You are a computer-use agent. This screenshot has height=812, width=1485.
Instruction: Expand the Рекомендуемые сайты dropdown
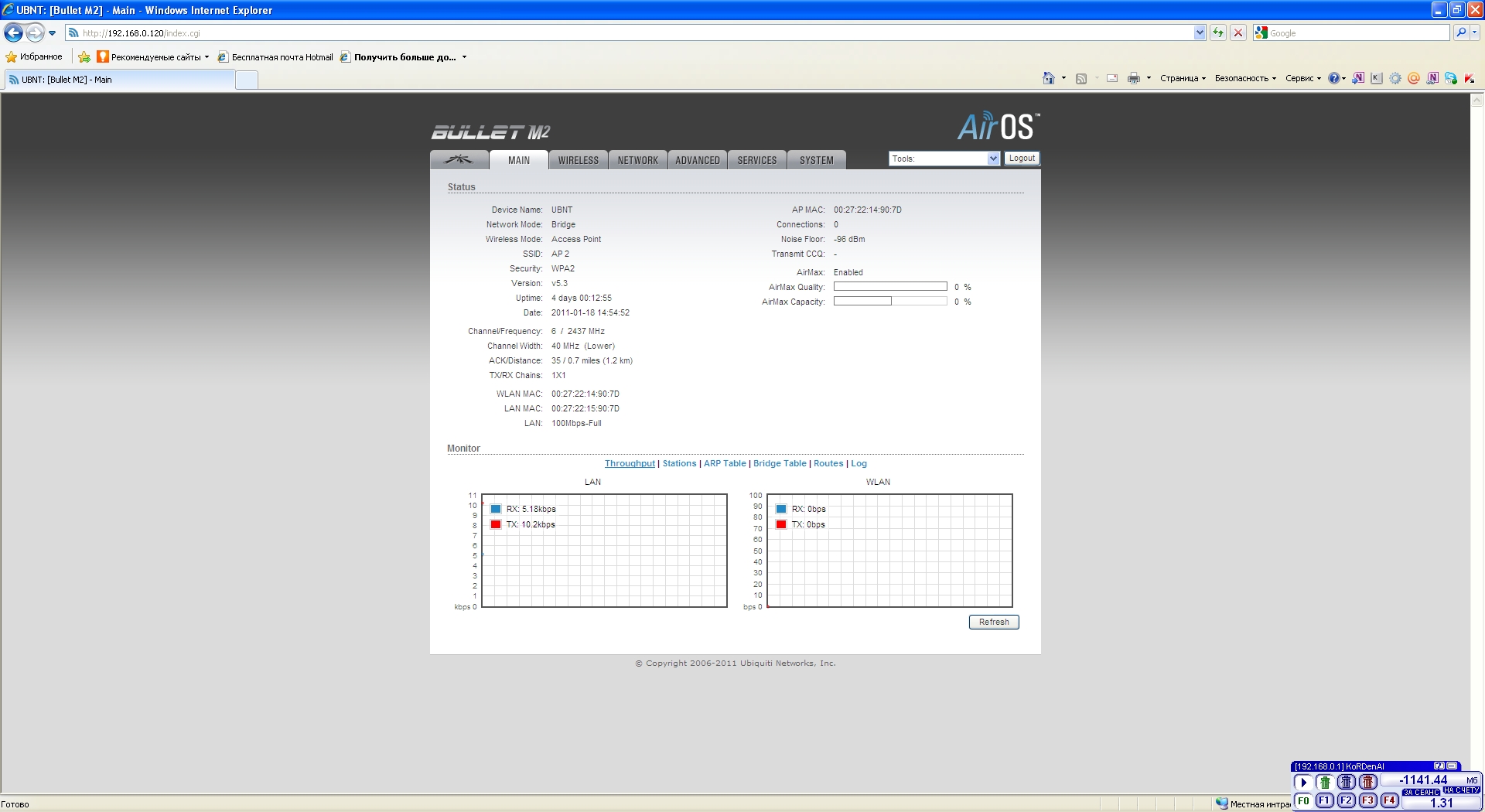point(207,57)
